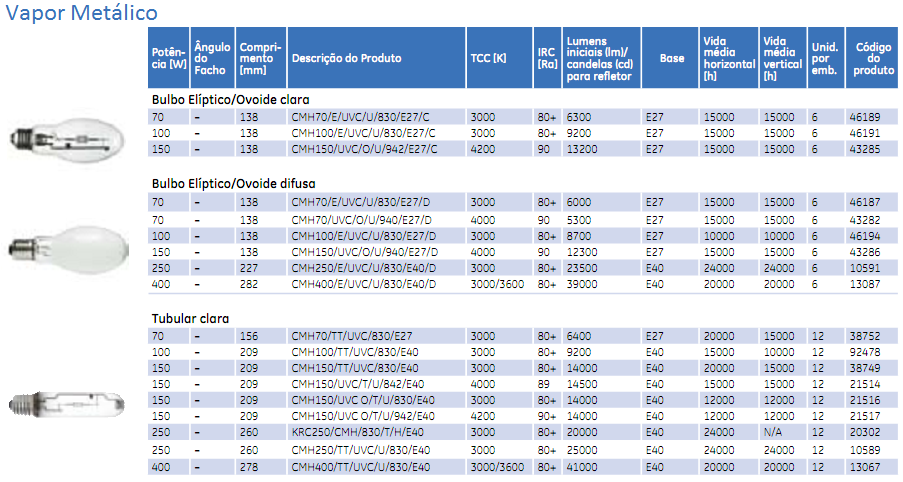Image resolution: width=903 pixels, height=482 pixels.
Task: Click product code 43285
Action: (864, 149)
